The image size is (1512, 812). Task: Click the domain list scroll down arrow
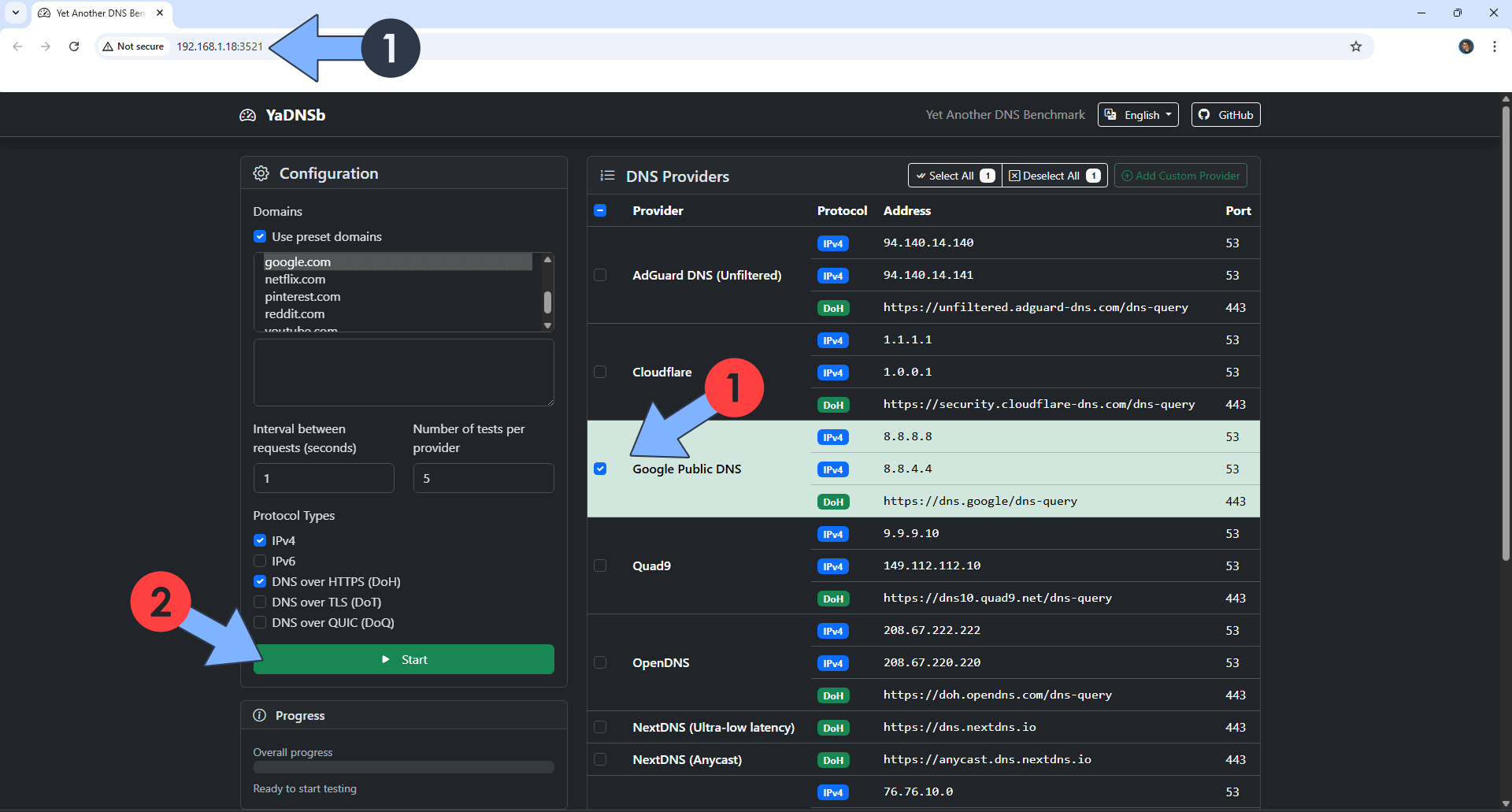[x=547, y=325]
